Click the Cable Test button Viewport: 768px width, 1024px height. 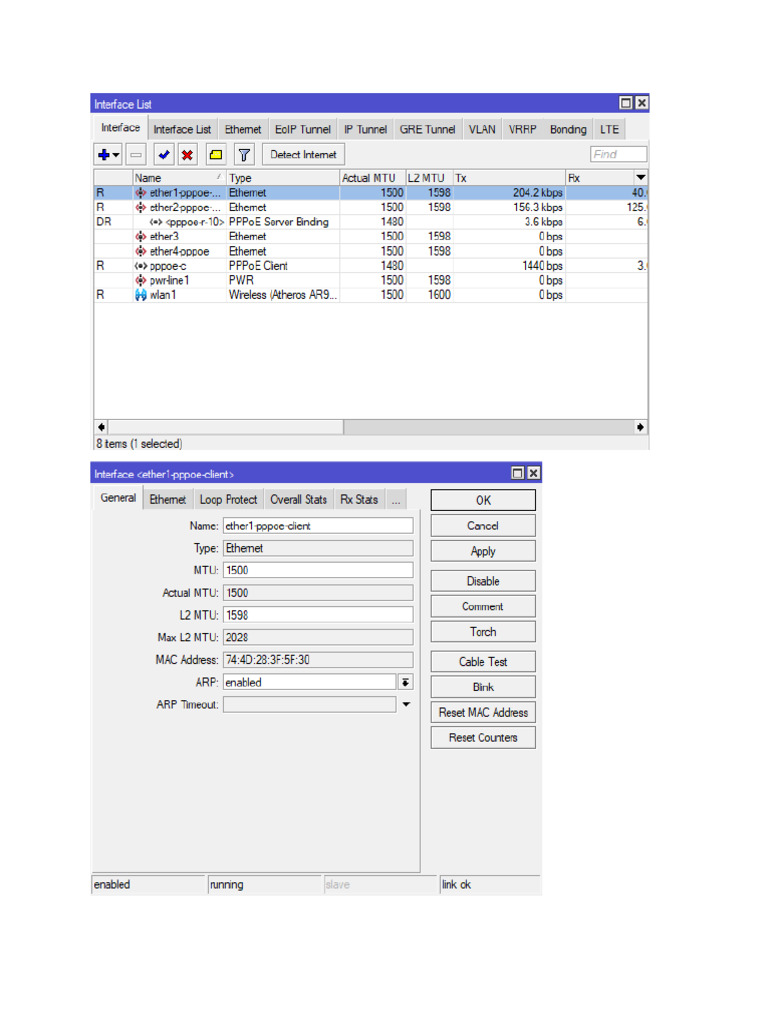483,662
